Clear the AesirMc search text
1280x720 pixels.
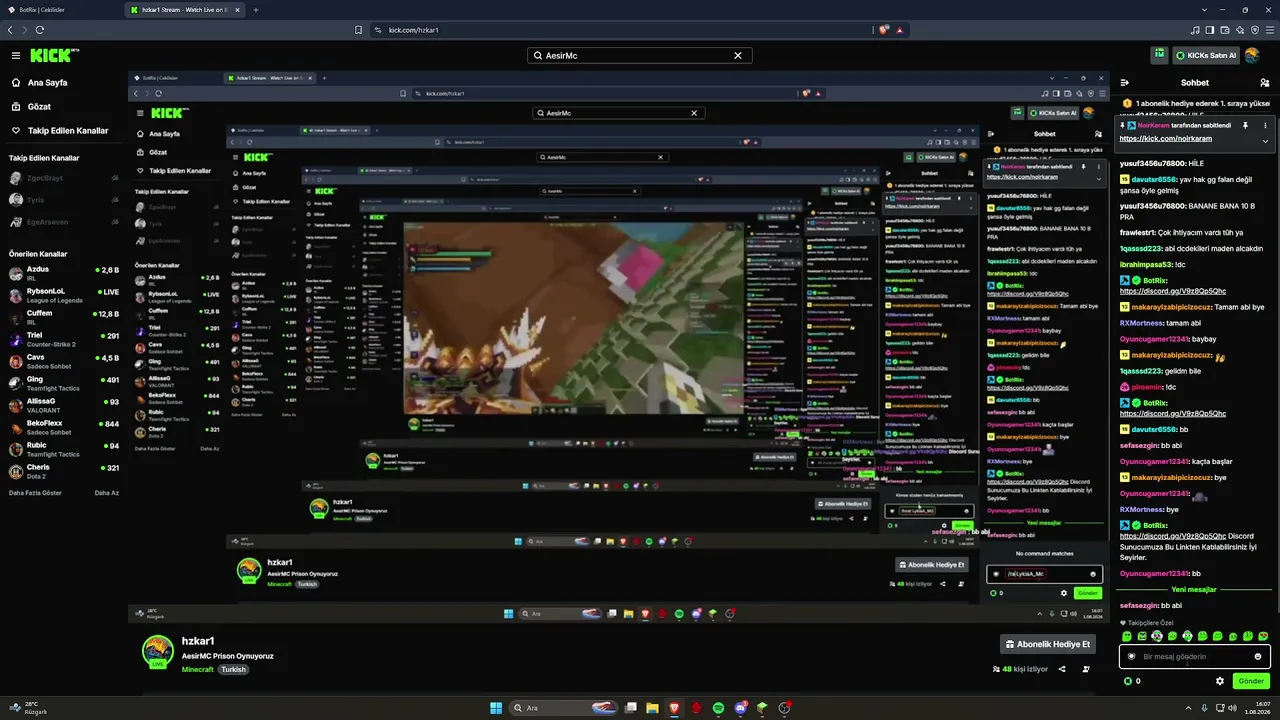pos(738,56)
